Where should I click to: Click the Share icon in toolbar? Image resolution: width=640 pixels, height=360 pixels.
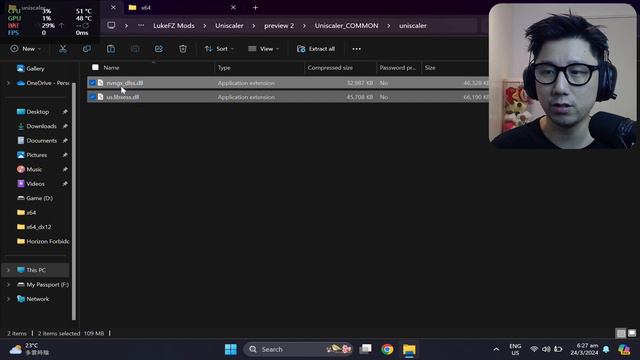tap(159, 49)
